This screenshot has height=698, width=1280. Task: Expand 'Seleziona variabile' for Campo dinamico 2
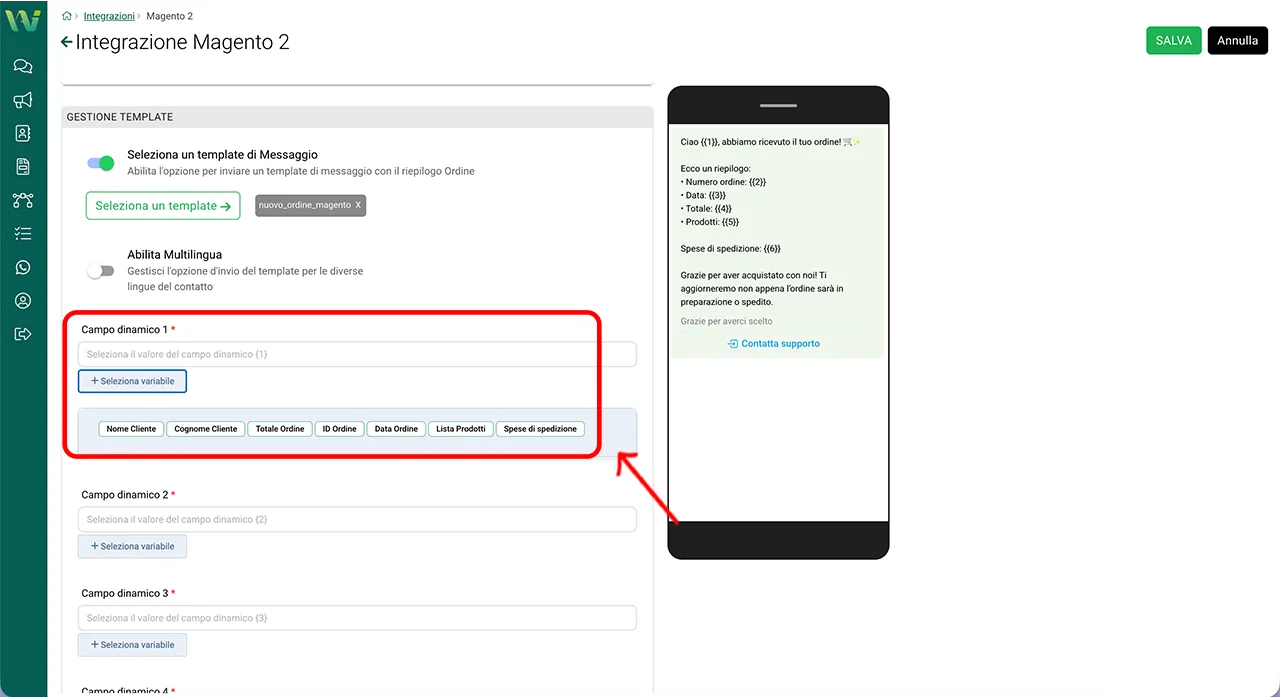coord(132,546)
